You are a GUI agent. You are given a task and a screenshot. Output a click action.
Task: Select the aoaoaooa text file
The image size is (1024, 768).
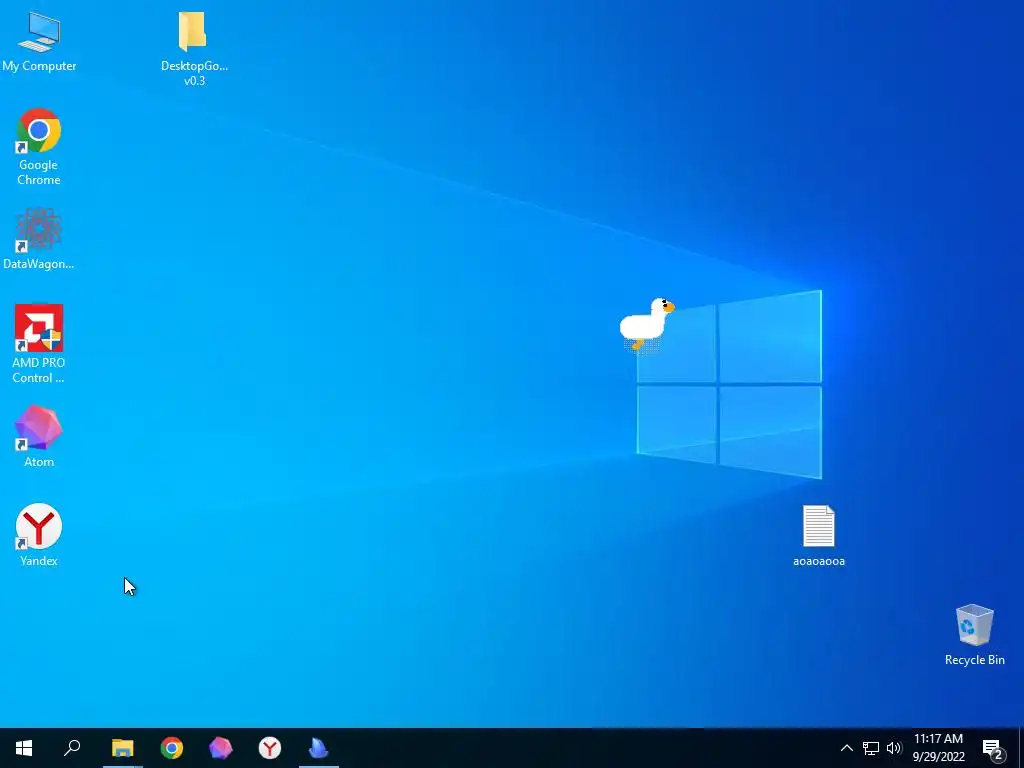click(819, 536)
